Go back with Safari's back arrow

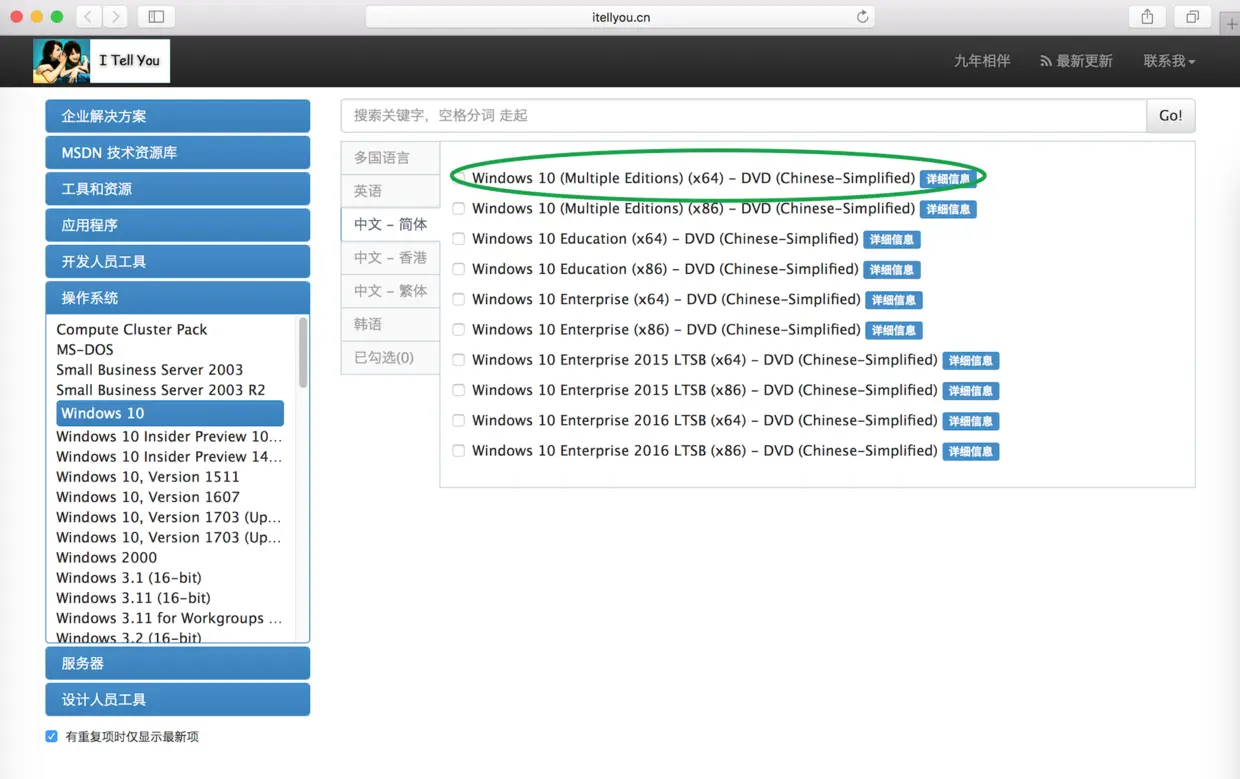pyautogui.click(x=89, y=17)
